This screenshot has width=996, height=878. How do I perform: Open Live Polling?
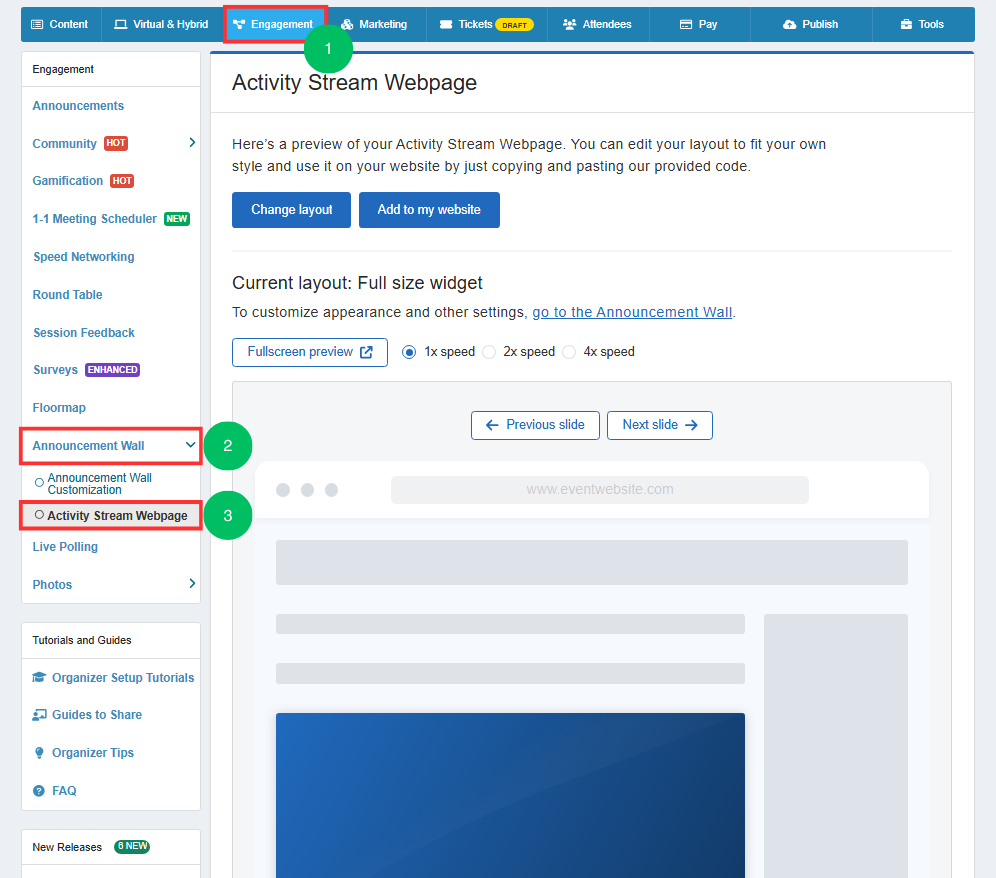(x=65, y=546)
